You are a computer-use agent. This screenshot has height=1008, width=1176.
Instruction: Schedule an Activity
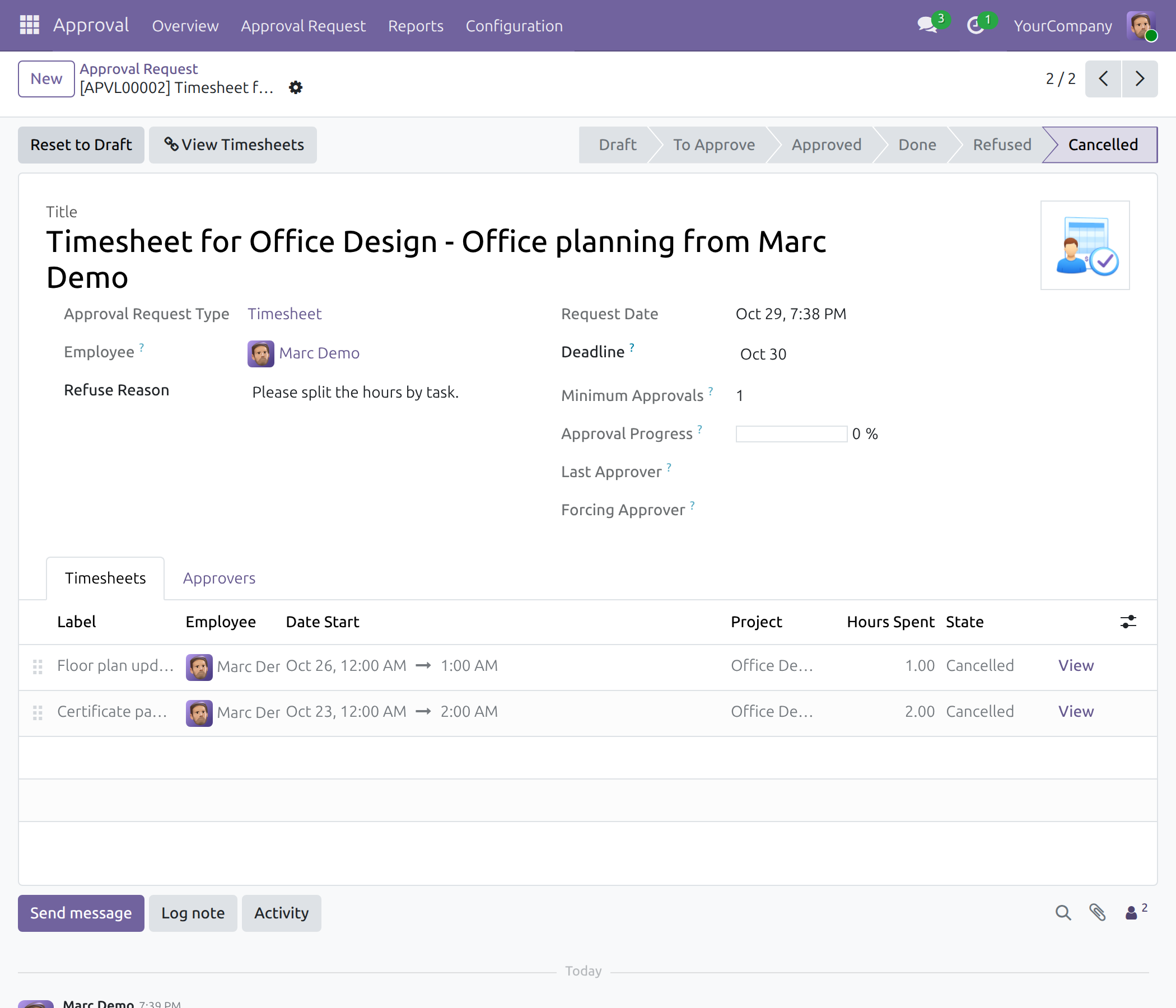pos(282,913)
